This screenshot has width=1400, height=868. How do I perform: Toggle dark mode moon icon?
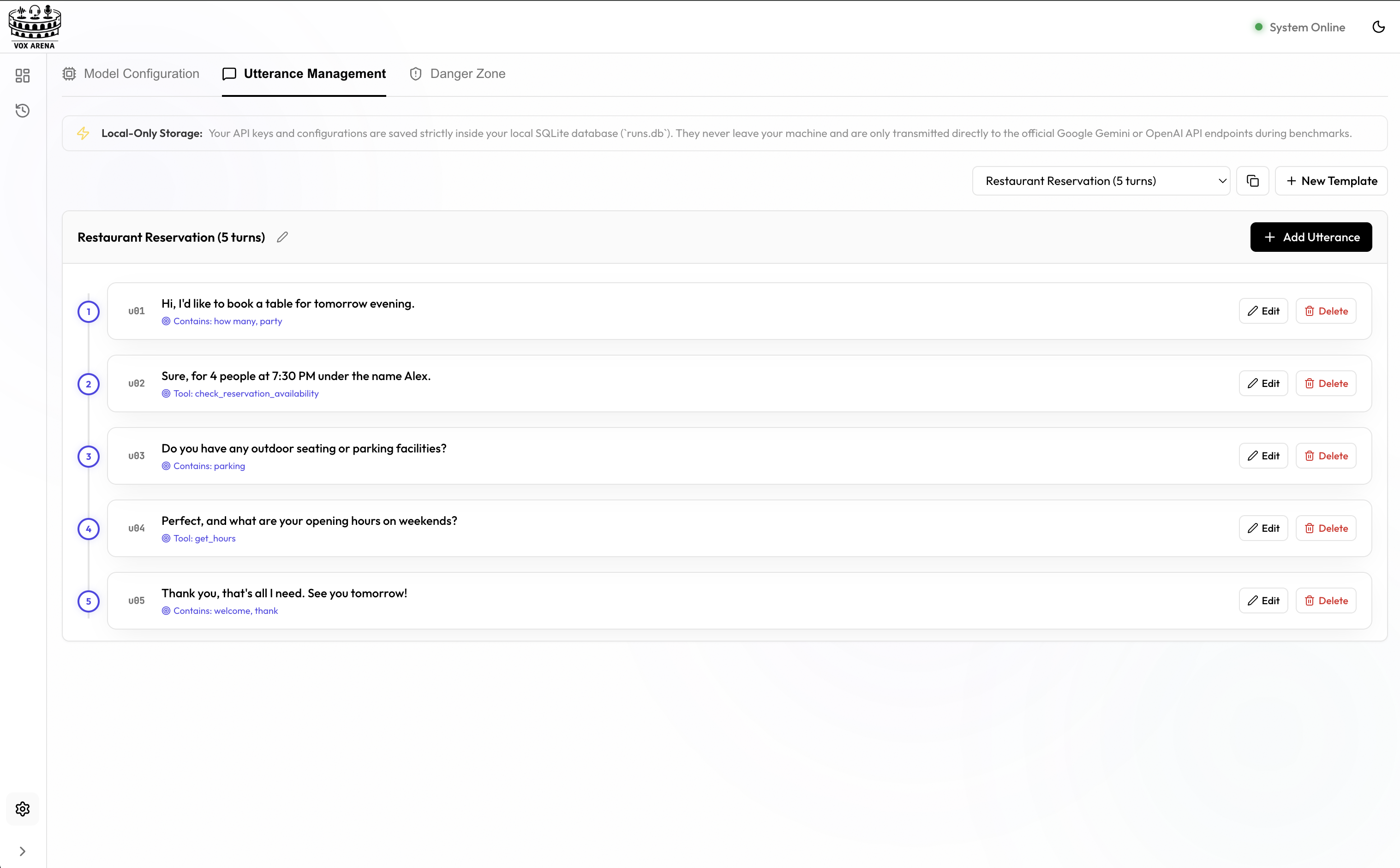click(1378, 27)
